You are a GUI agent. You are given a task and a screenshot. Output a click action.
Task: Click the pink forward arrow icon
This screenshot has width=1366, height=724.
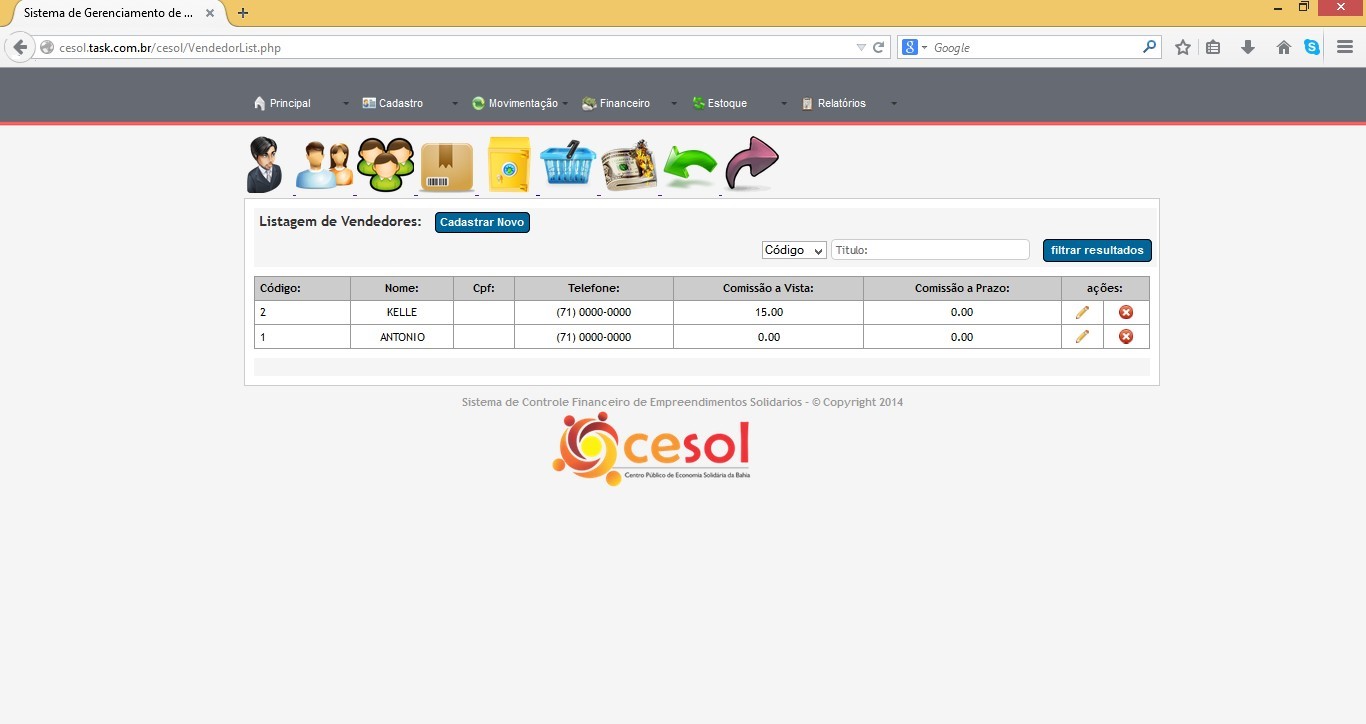tap(751, 163)
